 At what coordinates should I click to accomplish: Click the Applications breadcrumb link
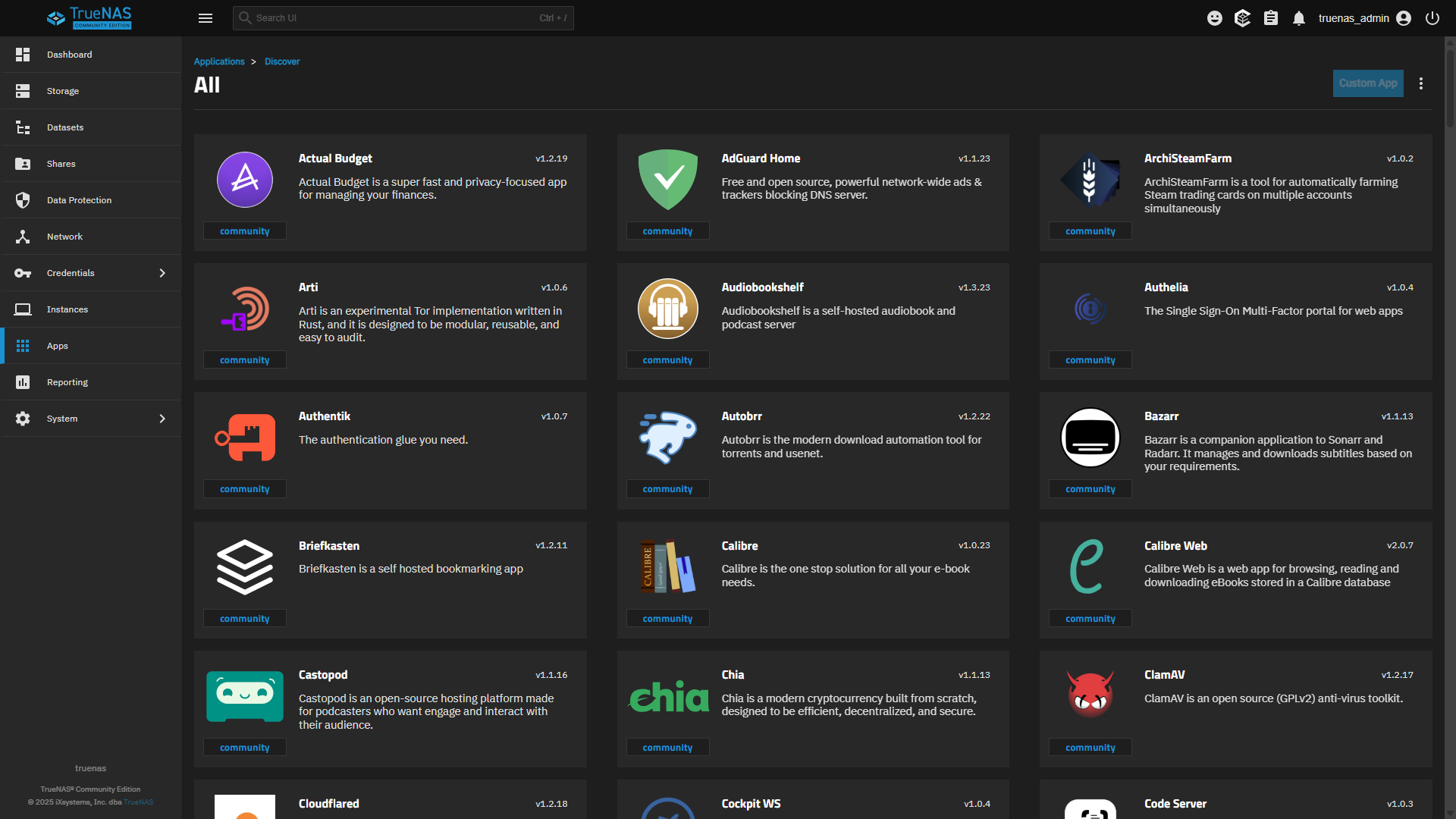[218, 61]
